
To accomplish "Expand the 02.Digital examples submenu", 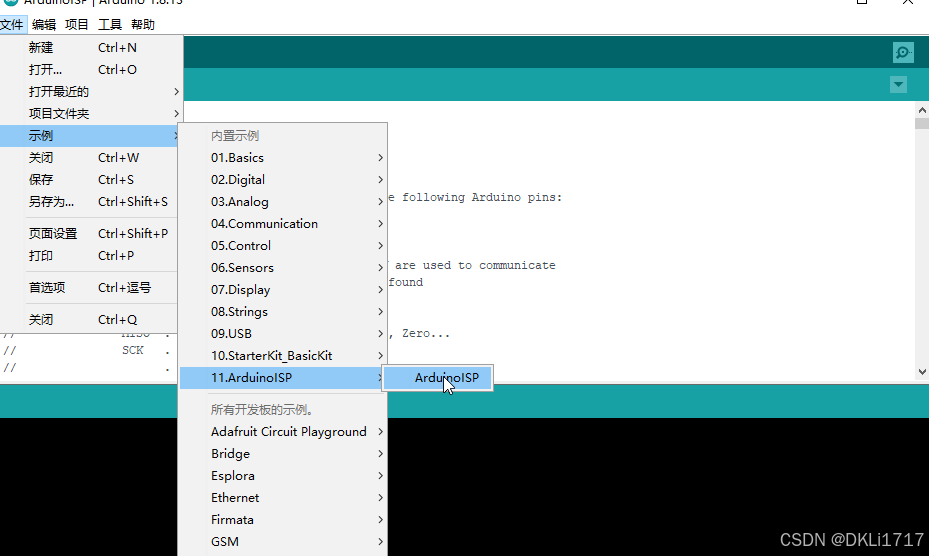I will pyautogui.click(x=283, y=180).
